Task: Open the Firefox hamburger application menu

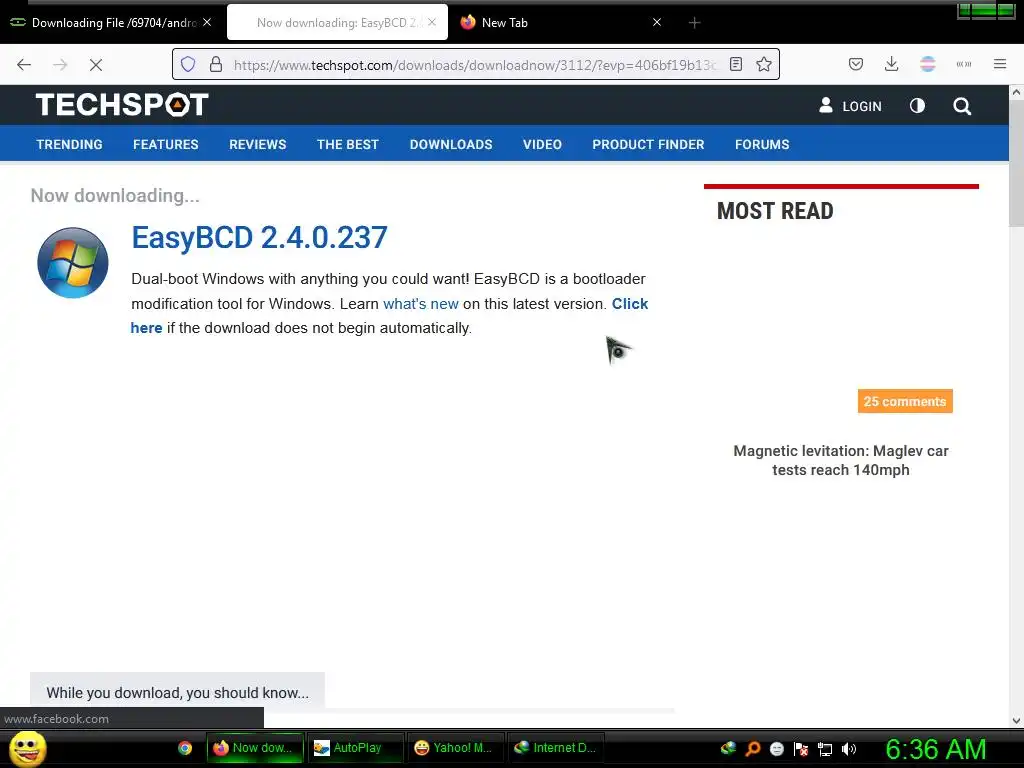Action: pyautogui.click(x=999, y=64)
